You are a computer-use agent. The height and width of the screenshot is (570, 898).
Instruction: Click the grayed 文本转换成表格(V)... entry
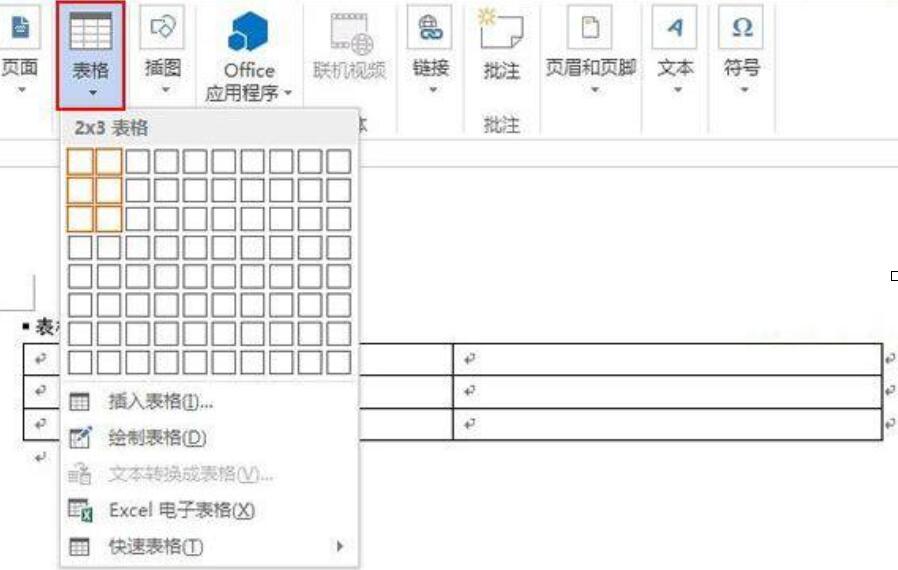[x=210, y=474]
